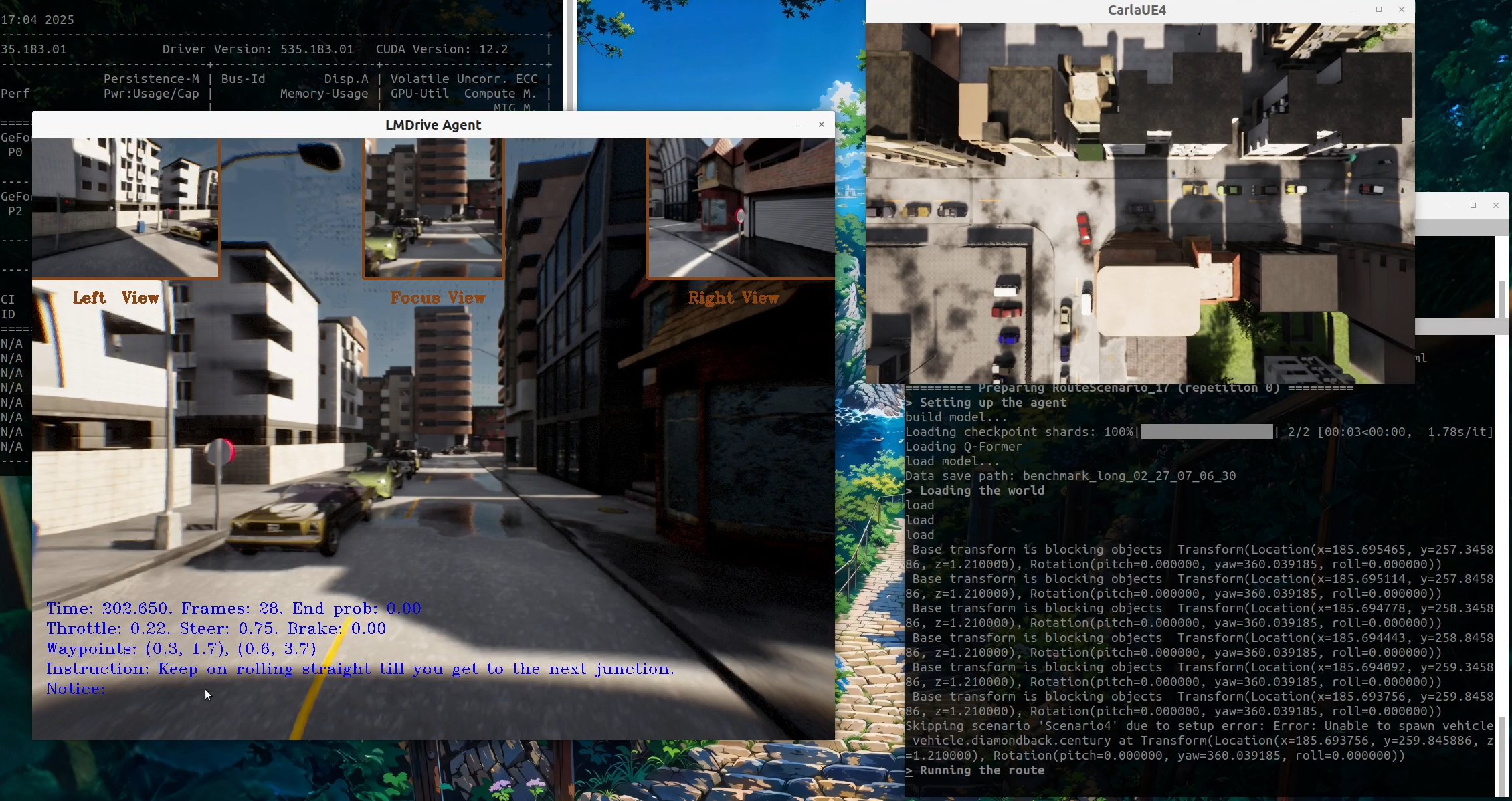The height and width of the screenshot is (801, 1512).
Task: Click the Left View camera thumbnail
Action: click(x=125, y=207)
